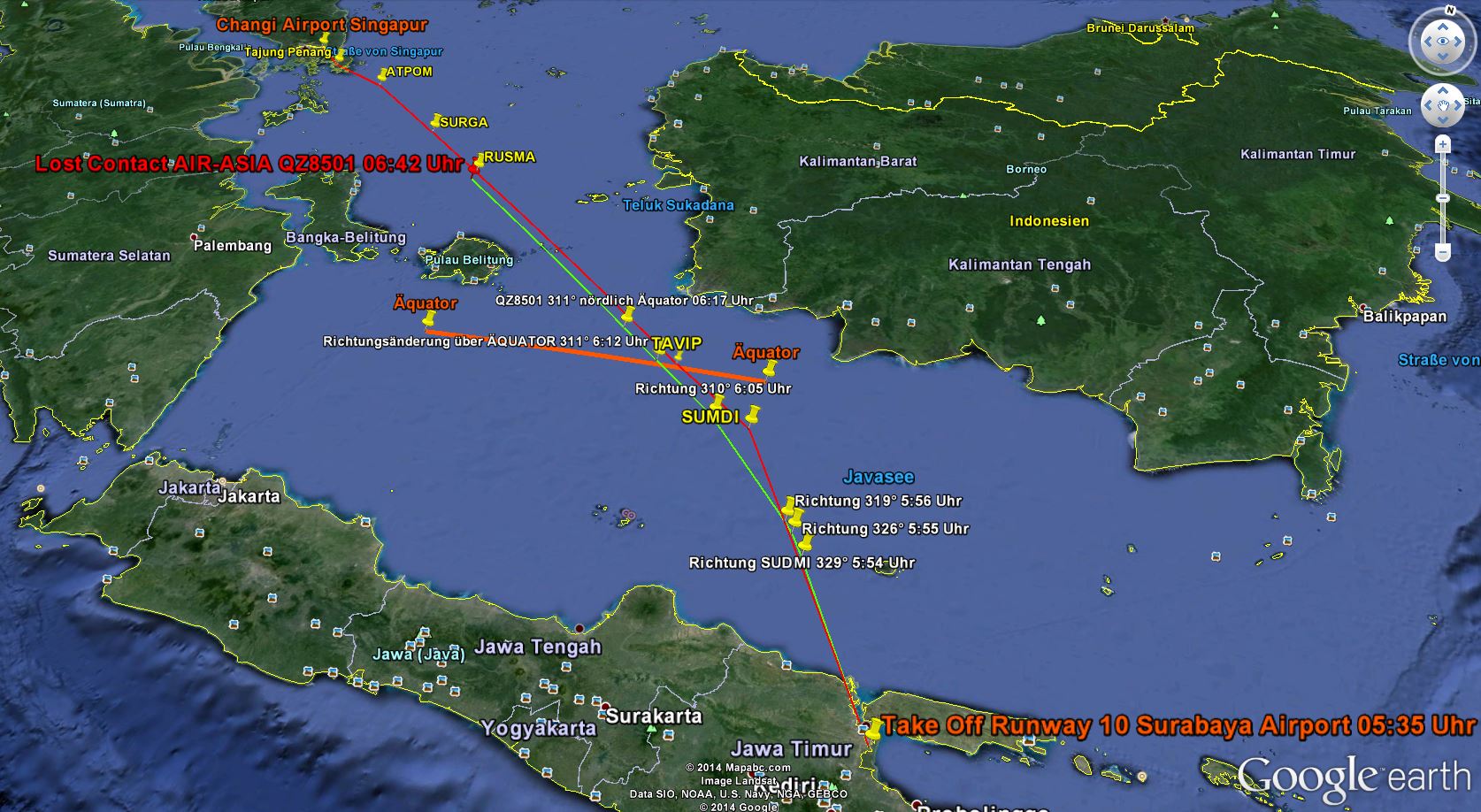Click the Yogyakarta city label
Screen dimensions: 1481x812
(x=539, y=729)
